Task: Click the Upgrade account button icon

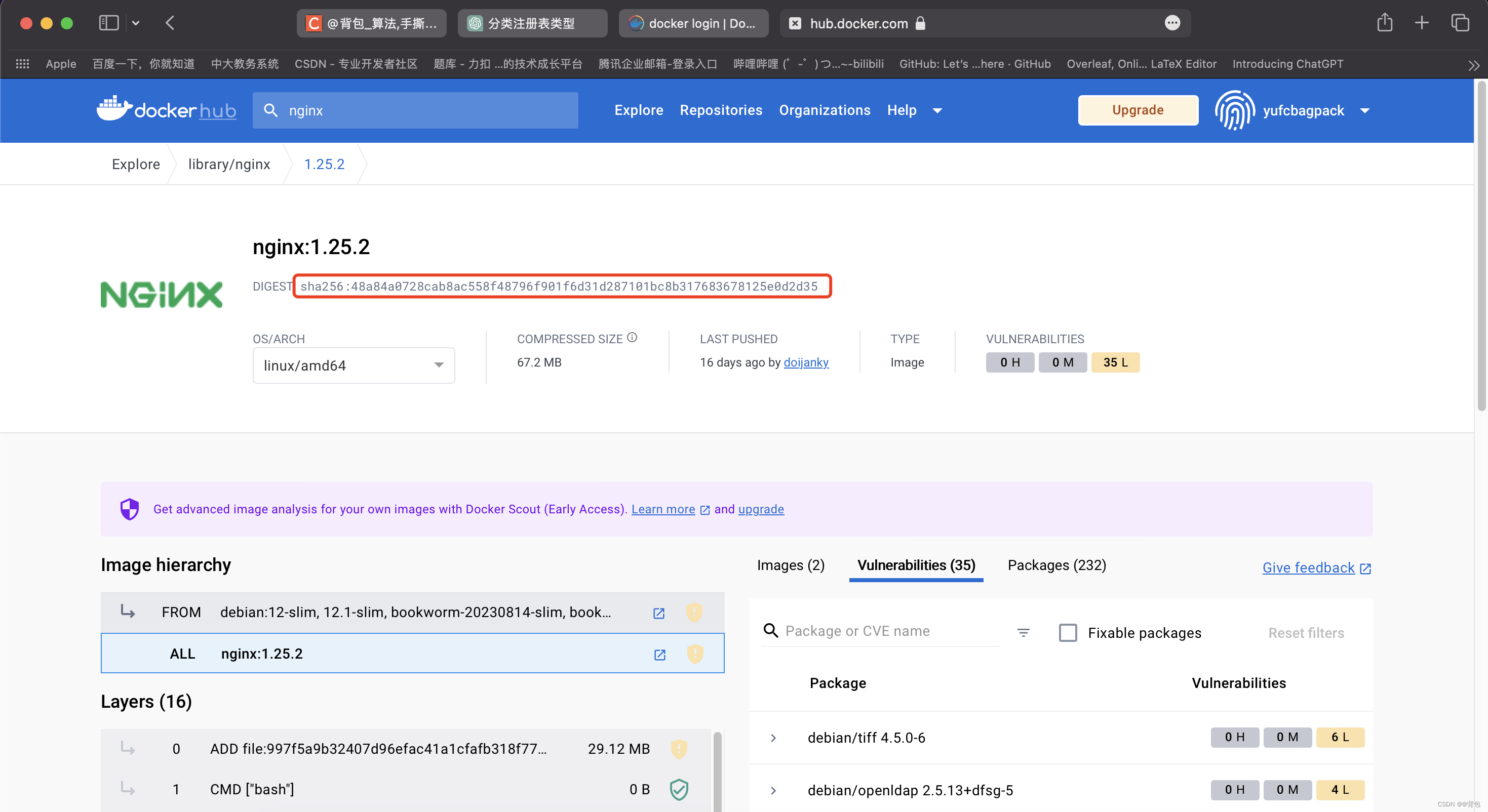Action: point(1137,110)
